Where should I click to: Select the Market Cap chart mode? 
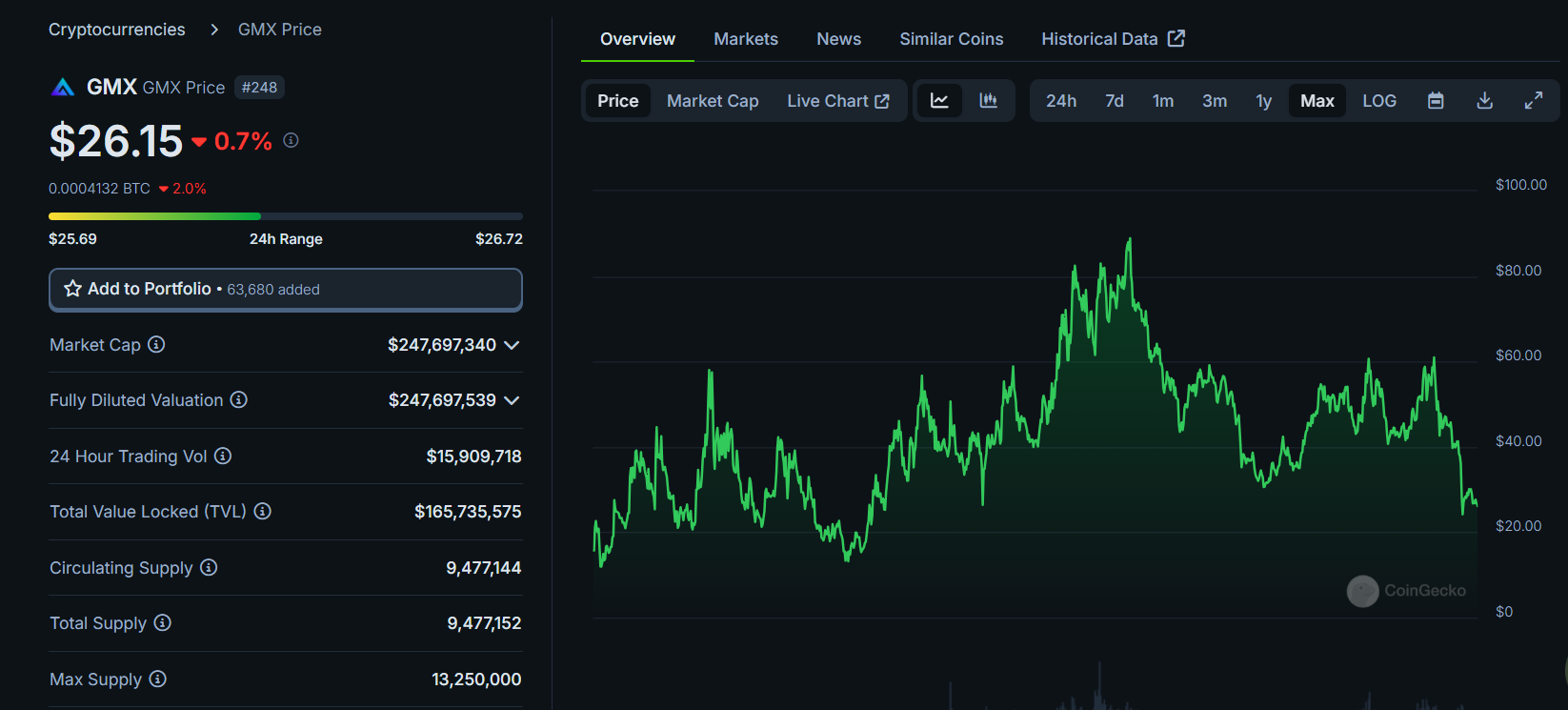click(713, 101)
